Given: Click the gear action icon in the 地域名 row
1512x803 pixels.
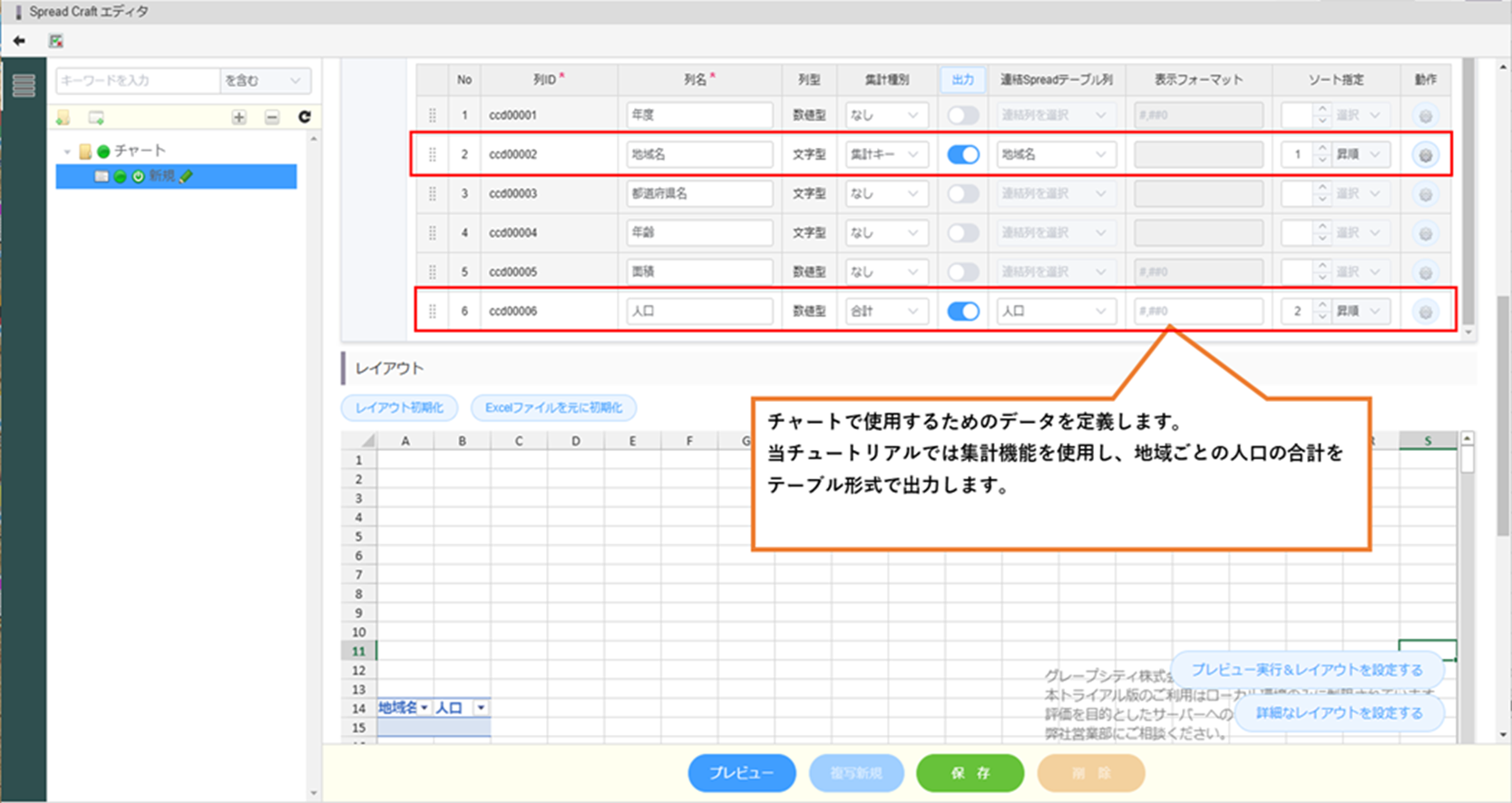Looking at the screenshot, I should click(1425, 155).
